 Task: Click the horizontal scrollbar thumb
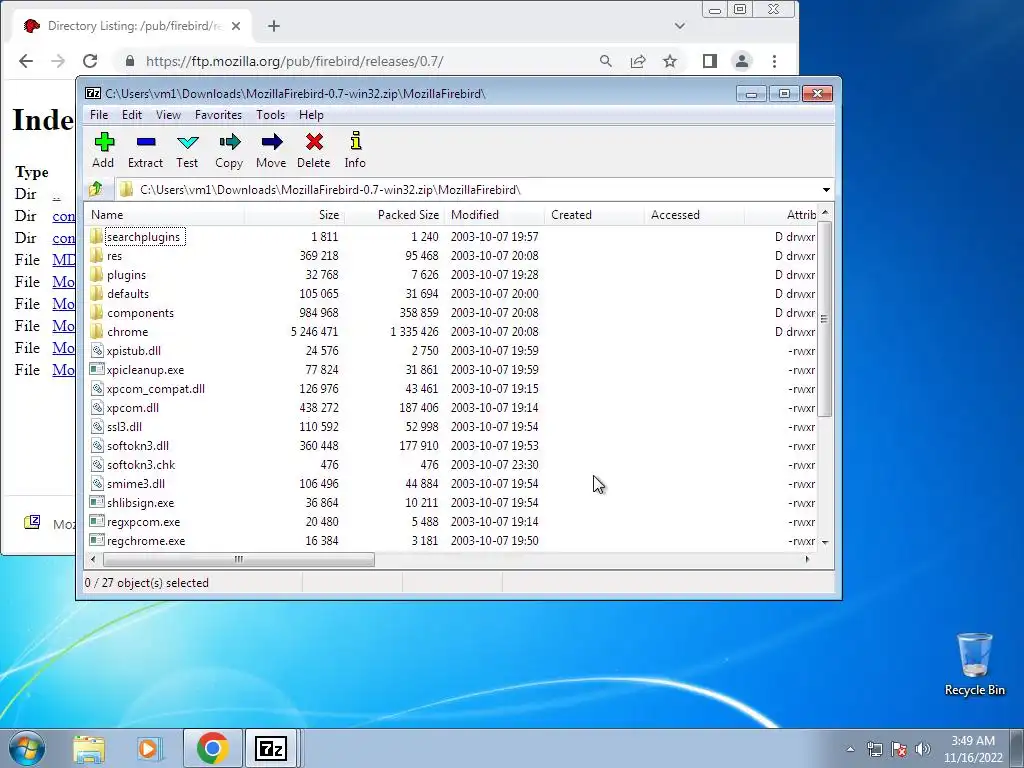point(238,559)
